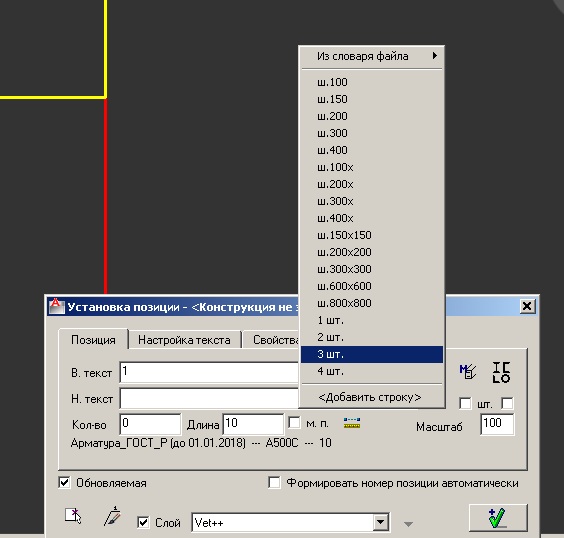Open the Vet++ layer dropdown
The width and height of the screenshot is (564, 538).
tap(380, 522)
